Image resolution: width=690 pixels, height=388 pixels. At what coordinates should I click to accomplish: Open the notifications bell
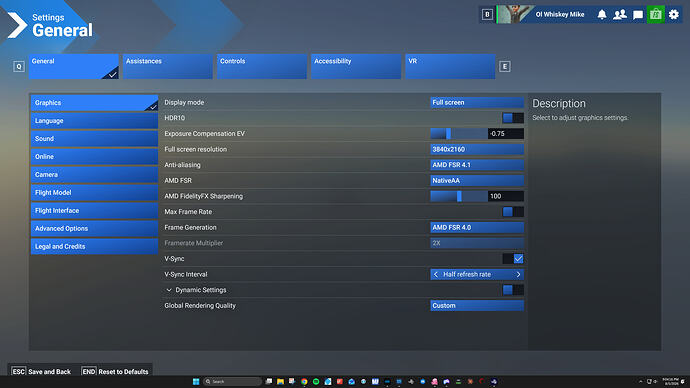(x=602, y=15)
